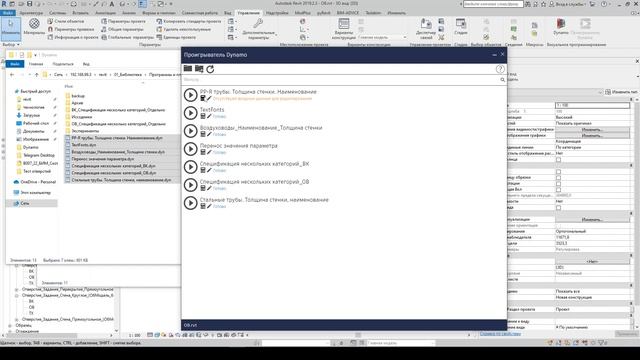Screen dimensions: 640x360
Task: Open the Вставить ribbon tab
Action: [x=80, y=13]
